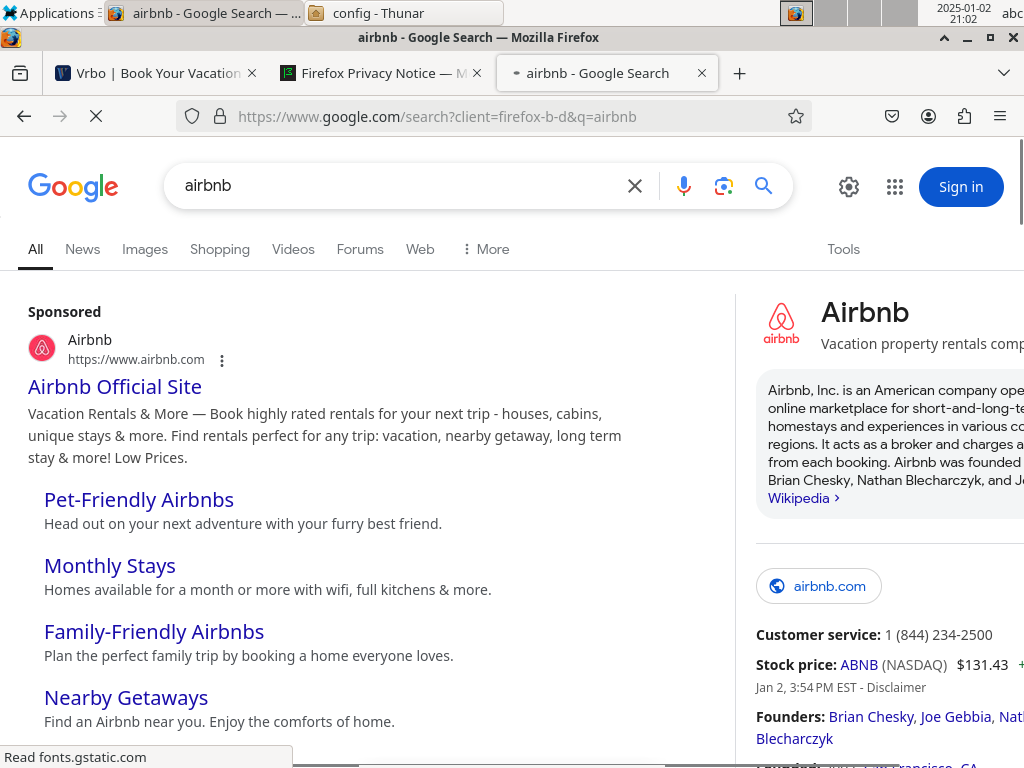Select the News results tab

point(82,249)
